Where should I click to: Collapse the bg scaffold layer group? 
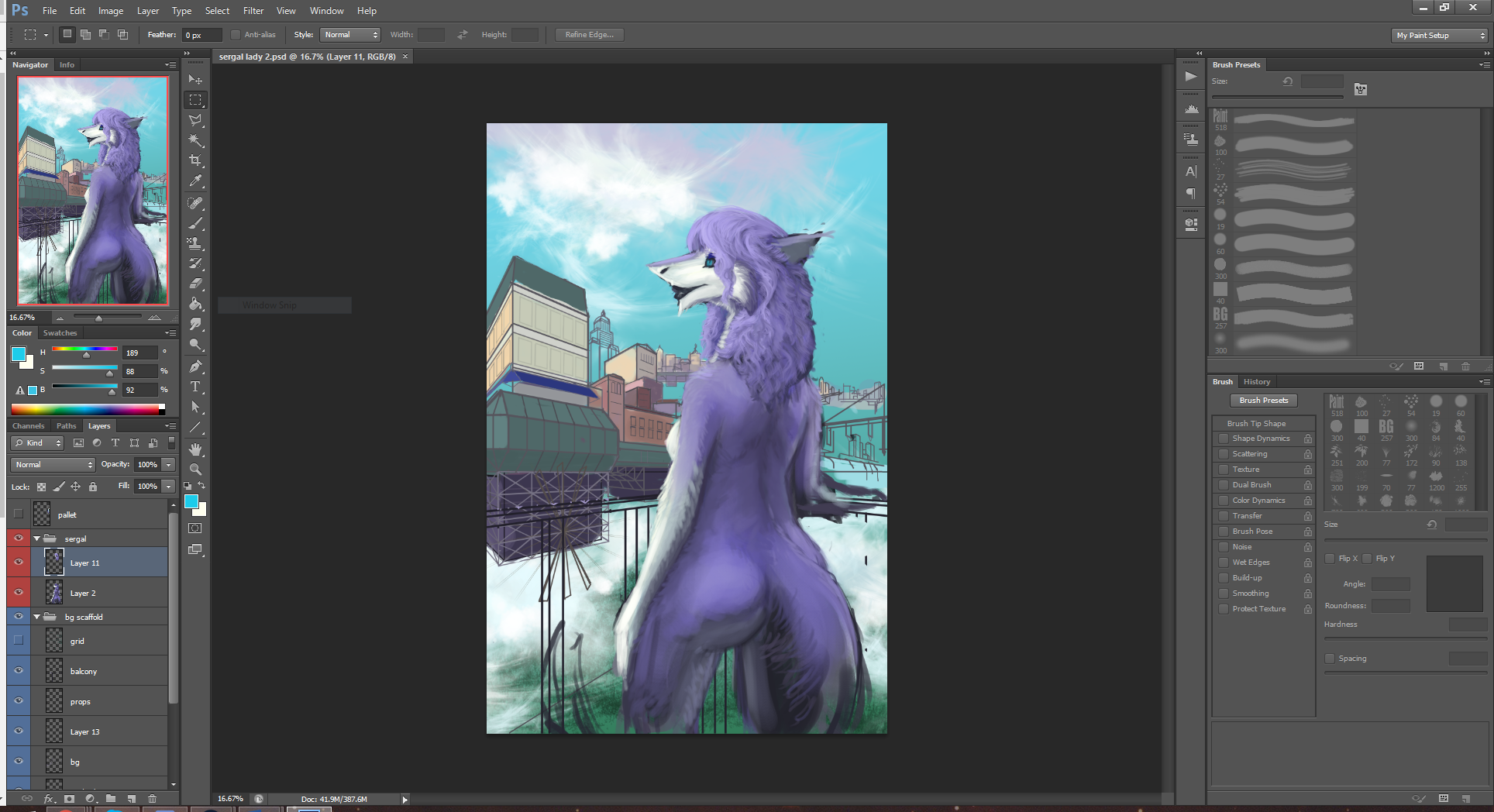pyautogui.click(x=36, y=617)
